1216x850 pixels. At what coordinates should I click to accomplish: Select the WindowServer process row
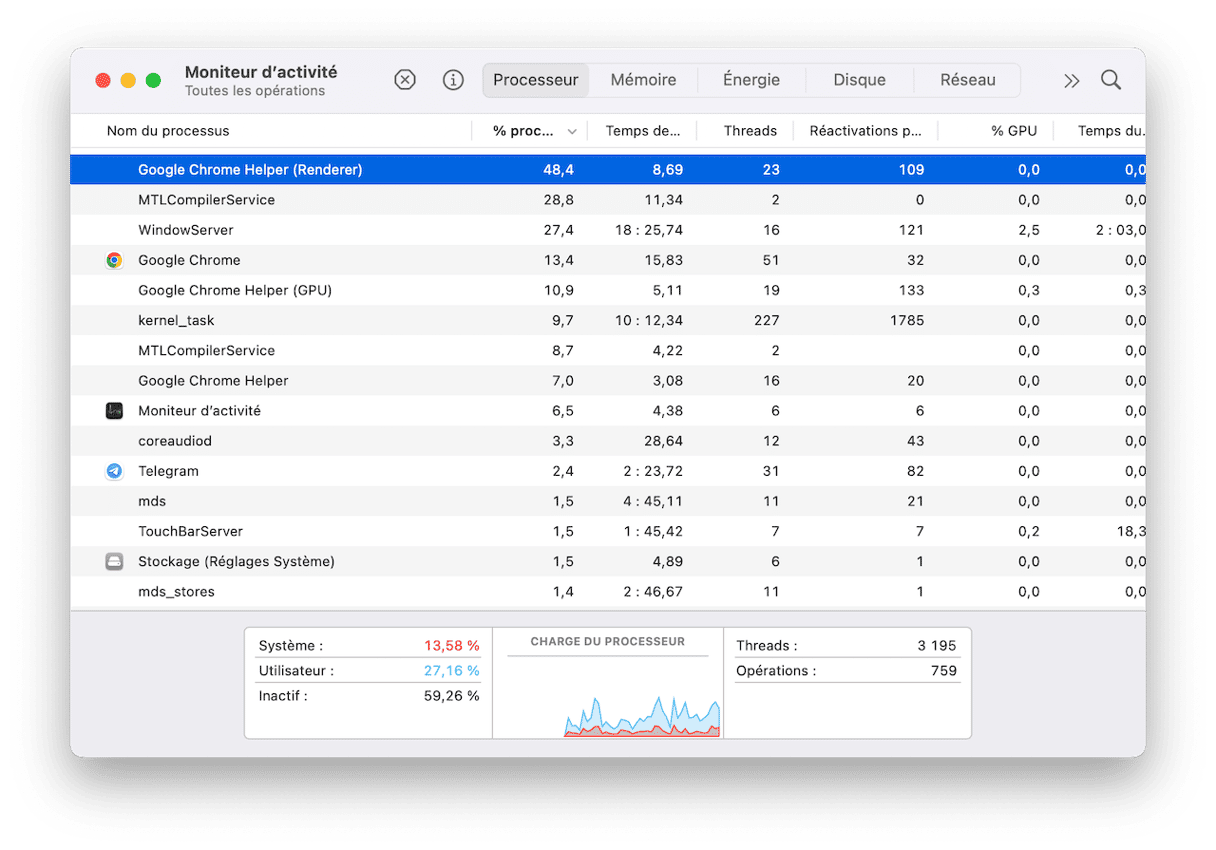[x=186, y=230]
